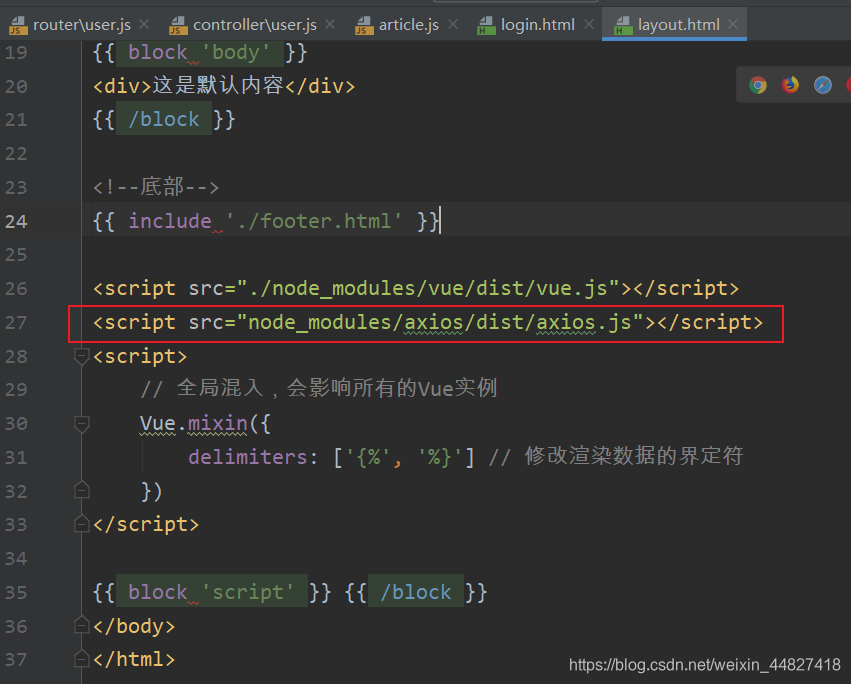This screenshot has width=851, height=684.
Task: Switch to article.js tab
Action: click(x=409, y=25)
